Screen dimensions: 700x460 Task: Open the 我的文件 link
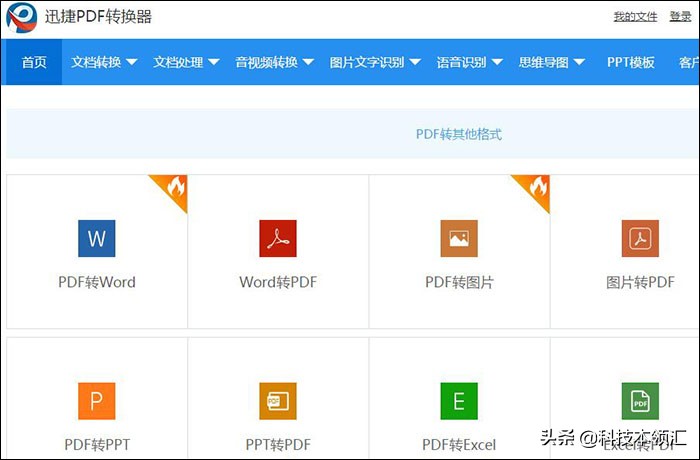point(635,17)
